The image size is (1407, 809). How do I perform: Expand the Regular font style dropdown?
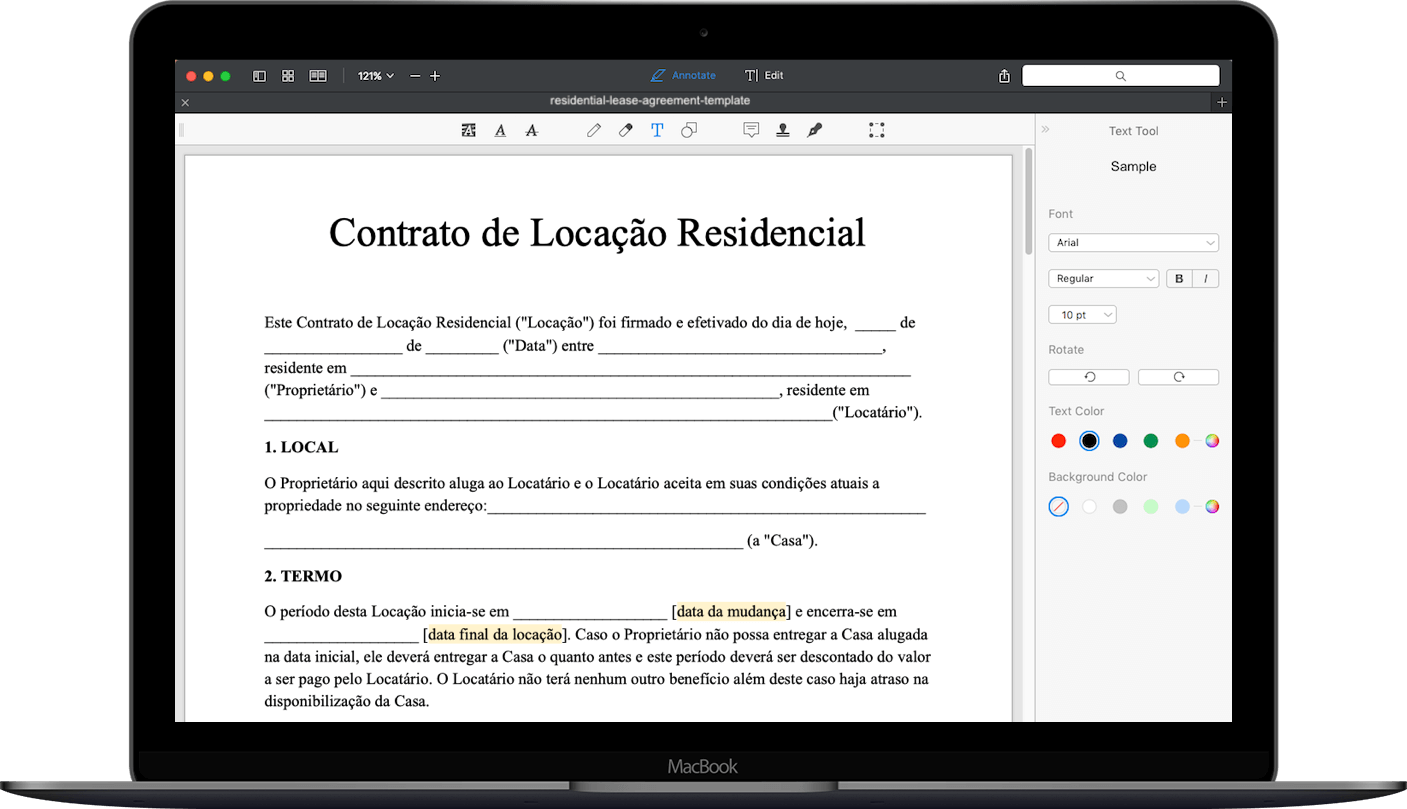(x=1103, y=278)
